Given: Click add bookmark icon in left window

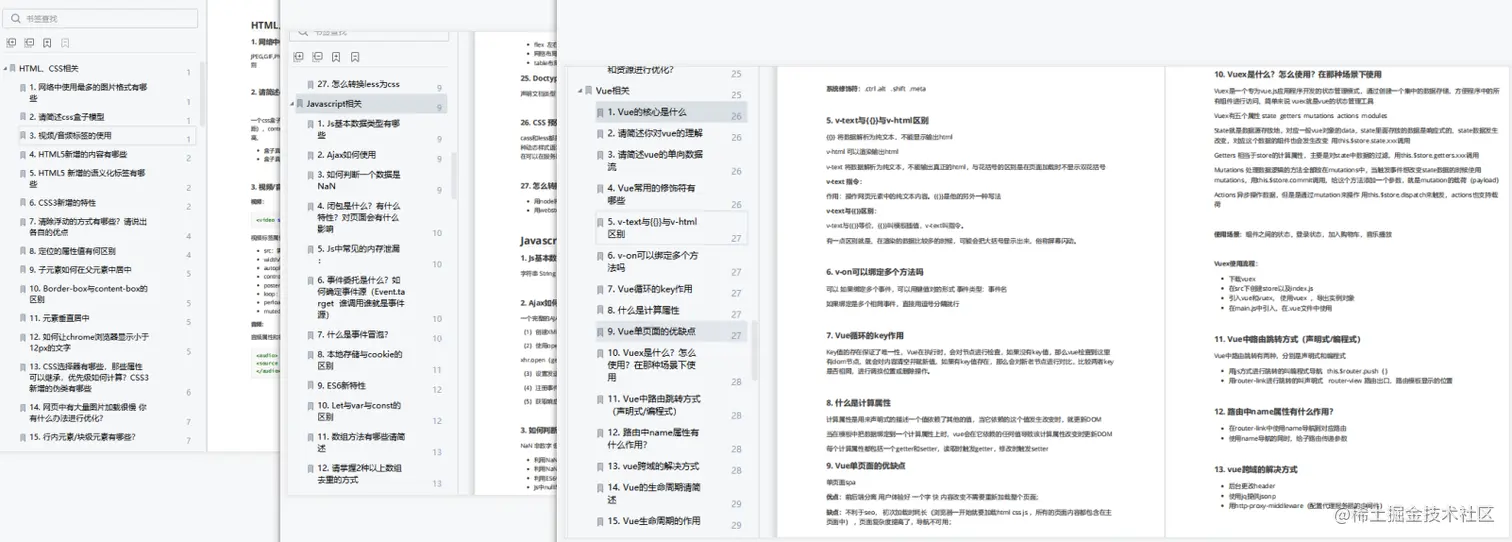Looking at the screenshot, I should click(x=47, y=43).
